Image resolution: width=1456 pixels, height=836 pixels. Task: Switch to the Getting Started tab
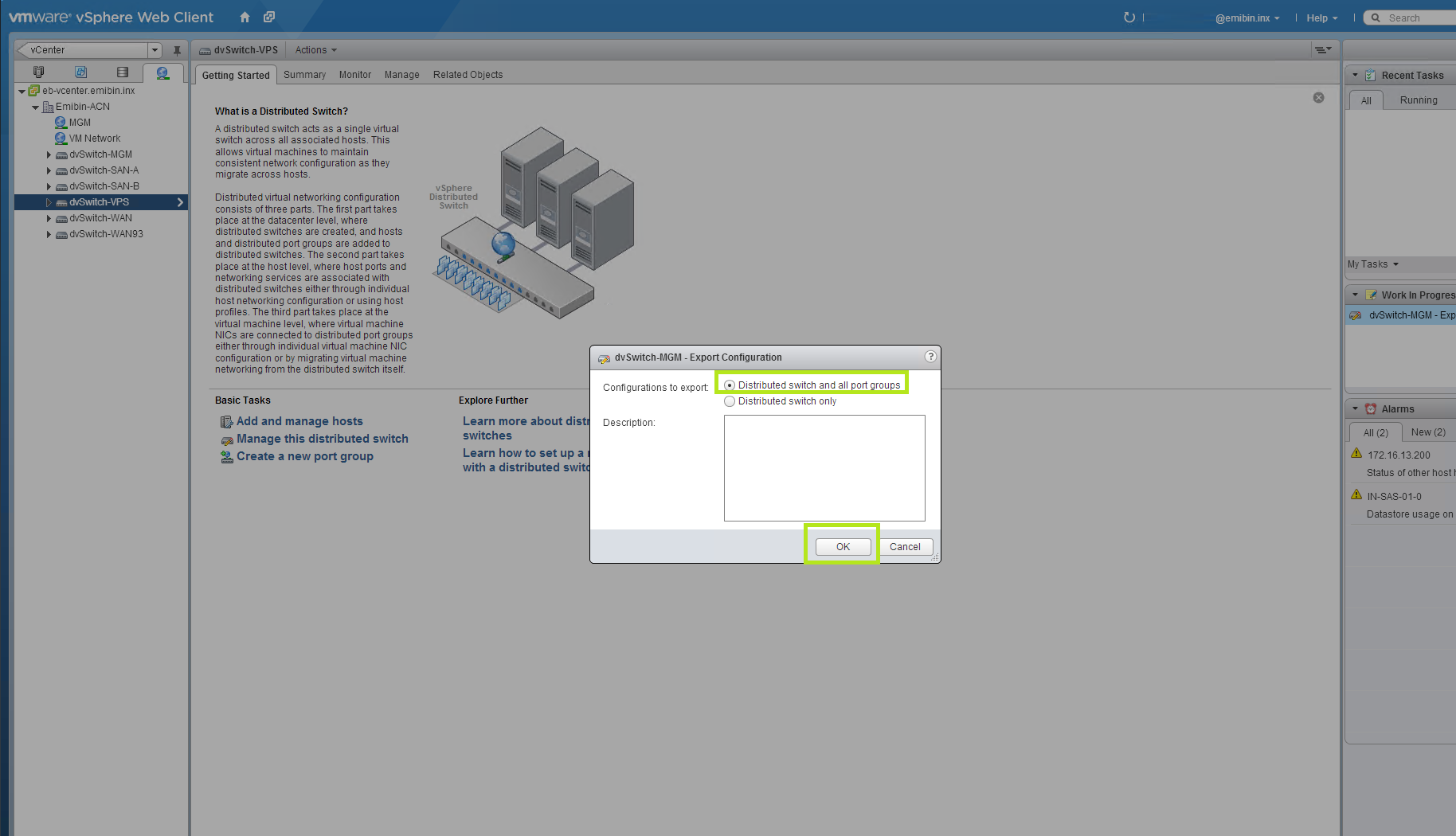(x=236, y=75)
